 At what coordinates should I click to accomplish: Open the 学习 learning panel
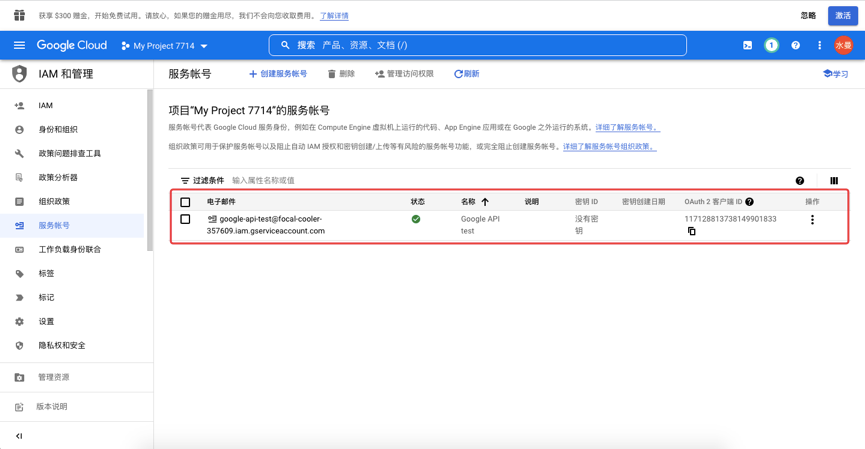835,74
